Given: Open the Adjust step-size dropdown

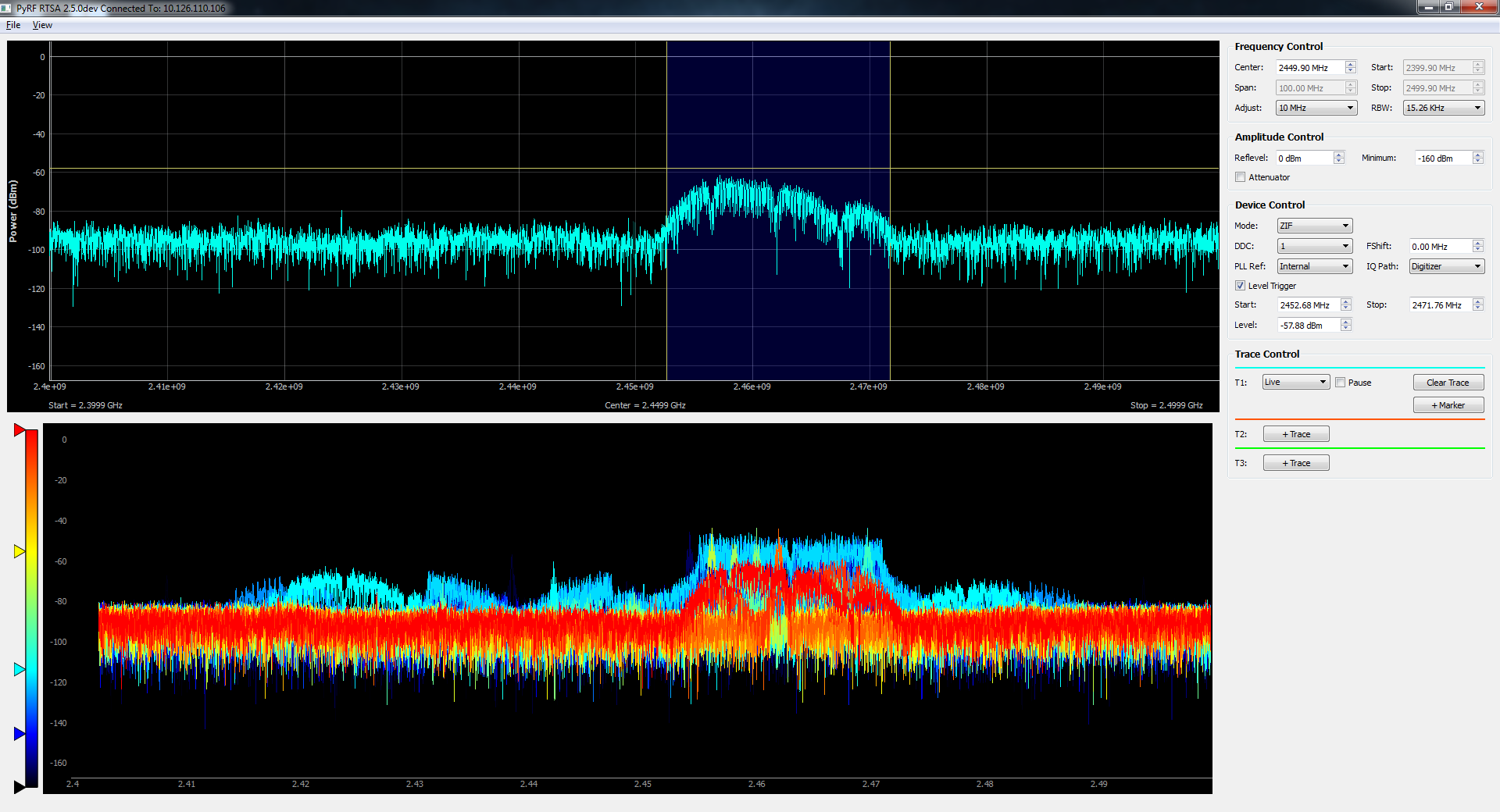Looking at the screenshot, I should pyautogui.click(x=1316, y=108).
